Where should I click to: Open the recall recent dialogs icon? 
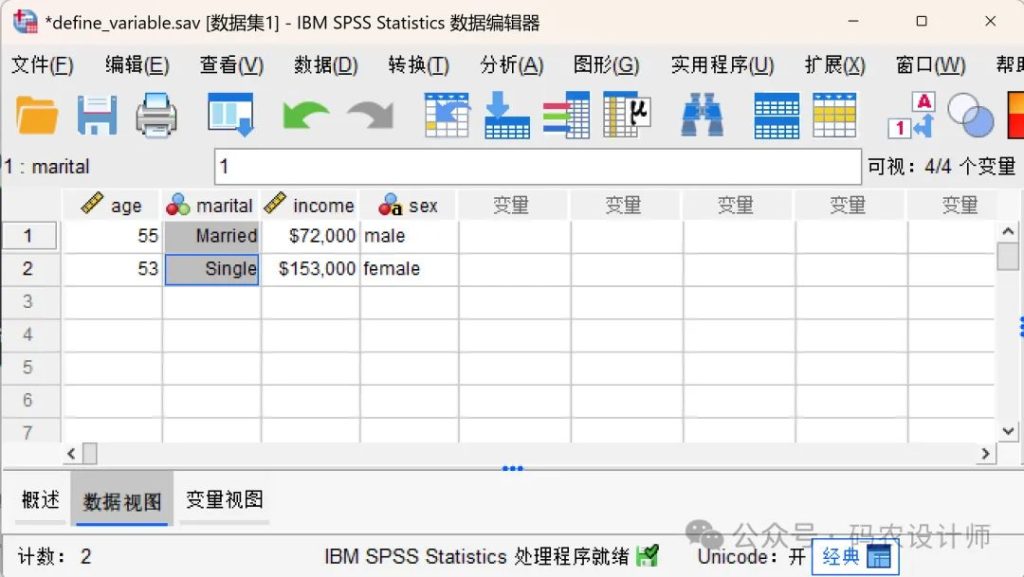(230, 115)
